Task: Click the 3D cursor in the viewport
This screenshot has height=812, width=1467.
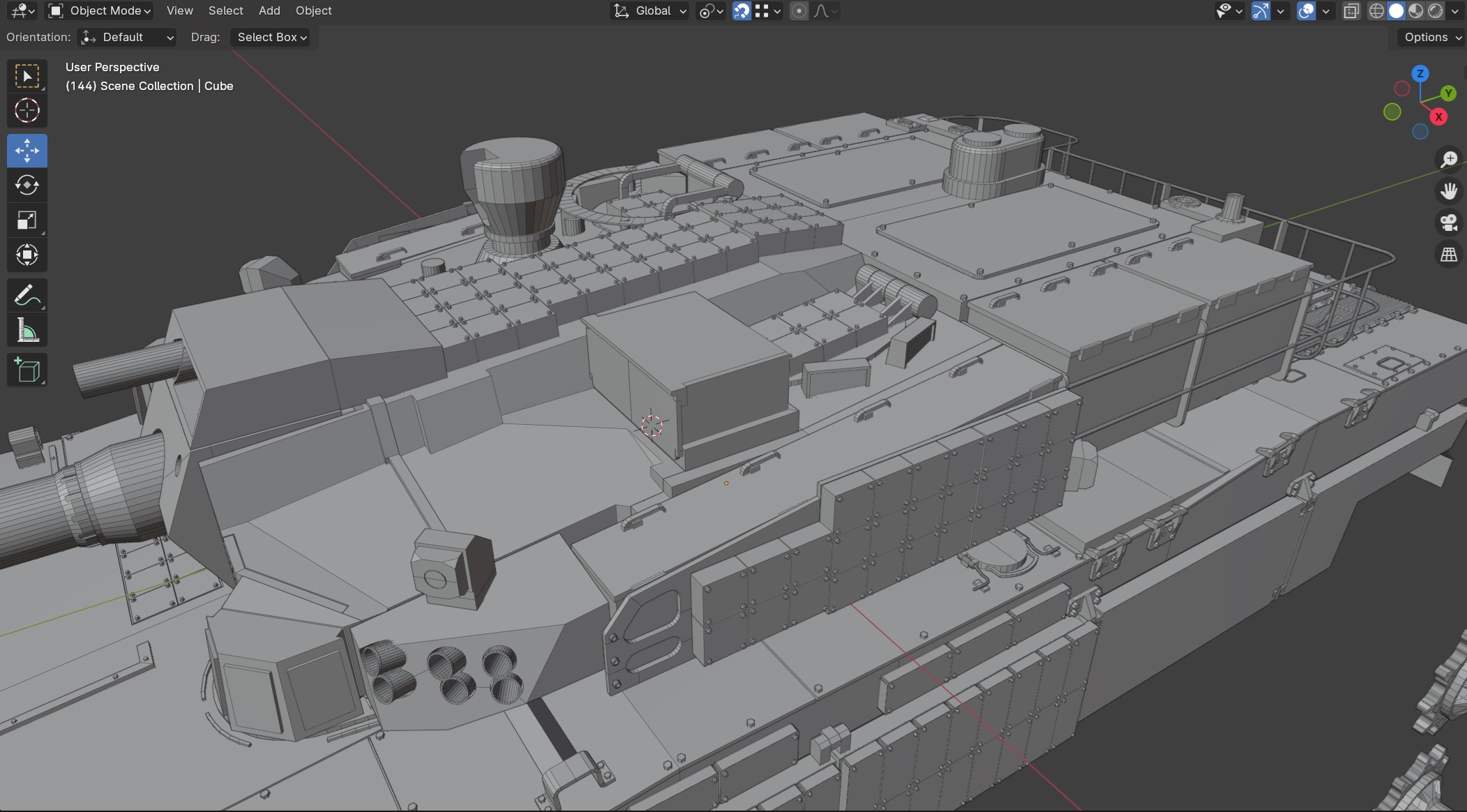Action: [652, 426]
